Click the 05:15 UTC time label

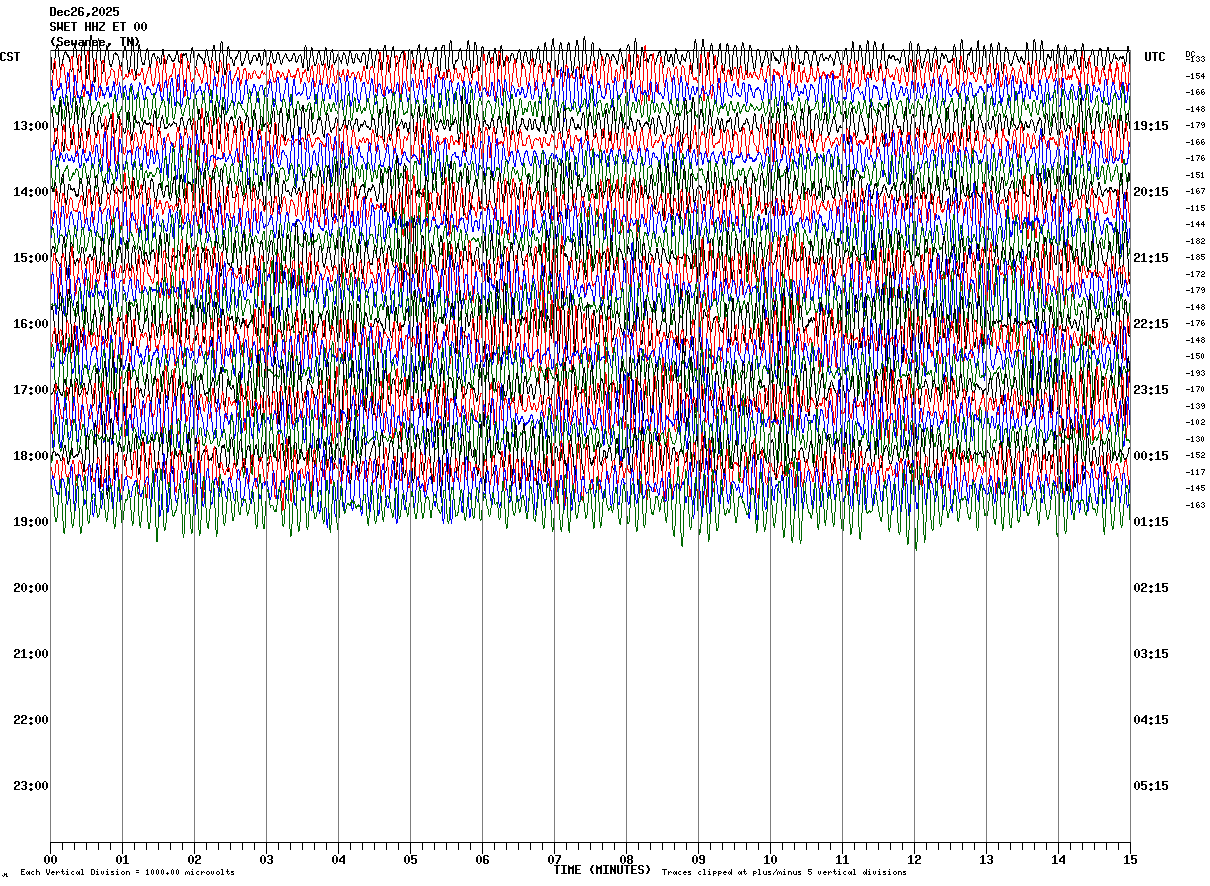pos(1150,786)
